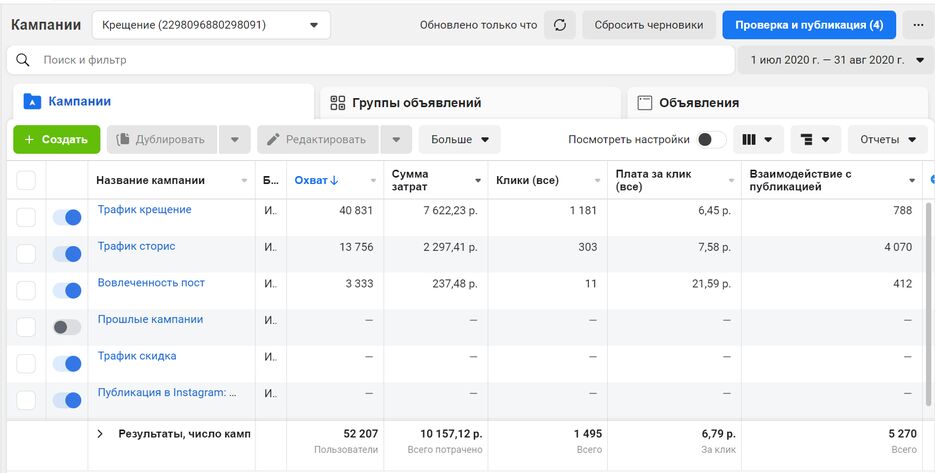The width and height of the screenshot is (935, 473).
Task: Turn off Вовлеченность пост campaign
Action: (x=67, y=290)
